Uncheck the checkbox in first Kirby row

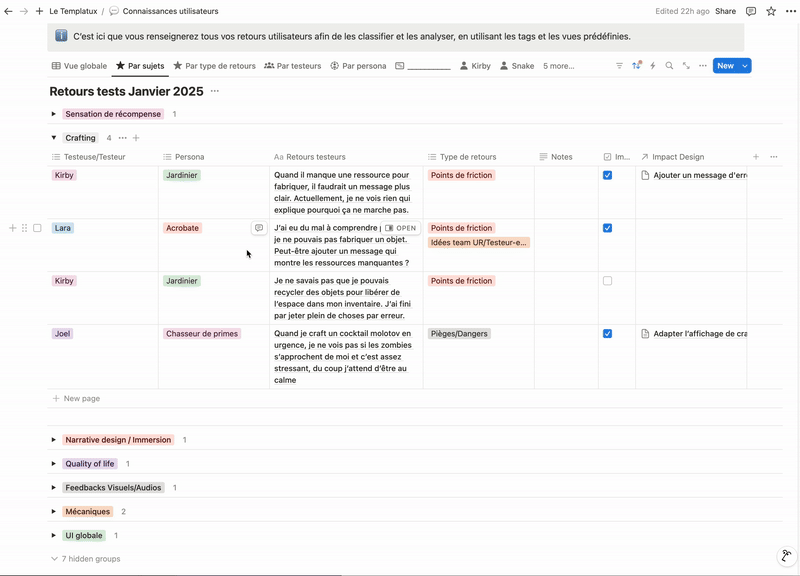(607, 175)
